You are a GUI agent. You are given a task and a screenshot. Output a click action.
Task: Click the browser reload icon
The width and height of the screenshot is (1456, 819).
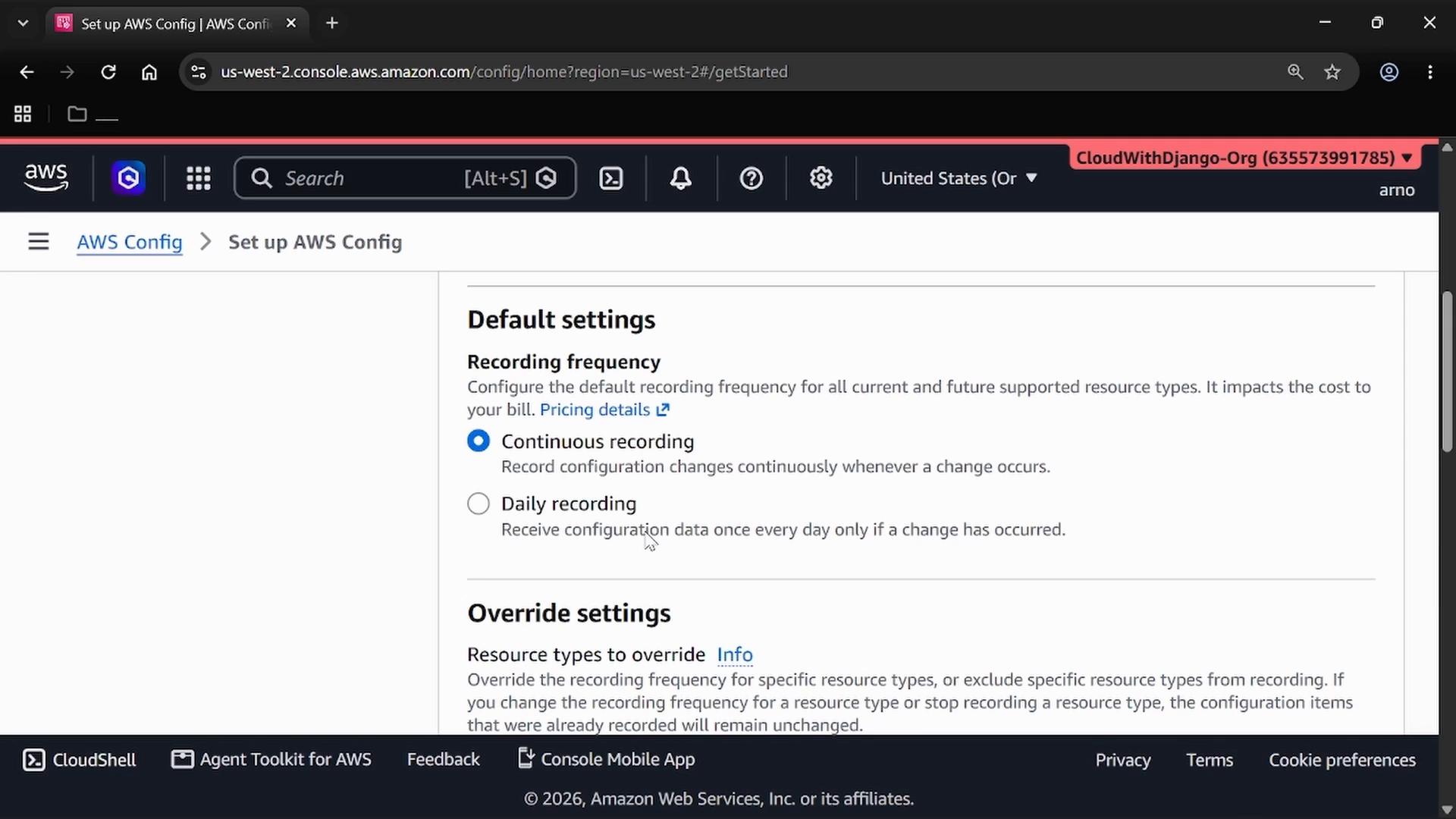(108, 72)
